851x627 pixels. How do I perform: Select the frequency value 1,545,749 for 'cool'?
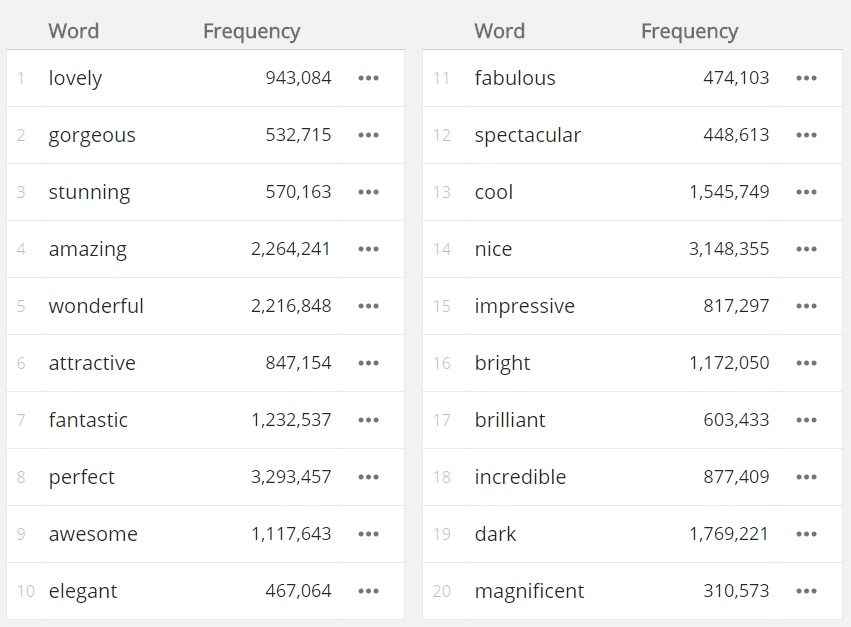click(729, 192)
